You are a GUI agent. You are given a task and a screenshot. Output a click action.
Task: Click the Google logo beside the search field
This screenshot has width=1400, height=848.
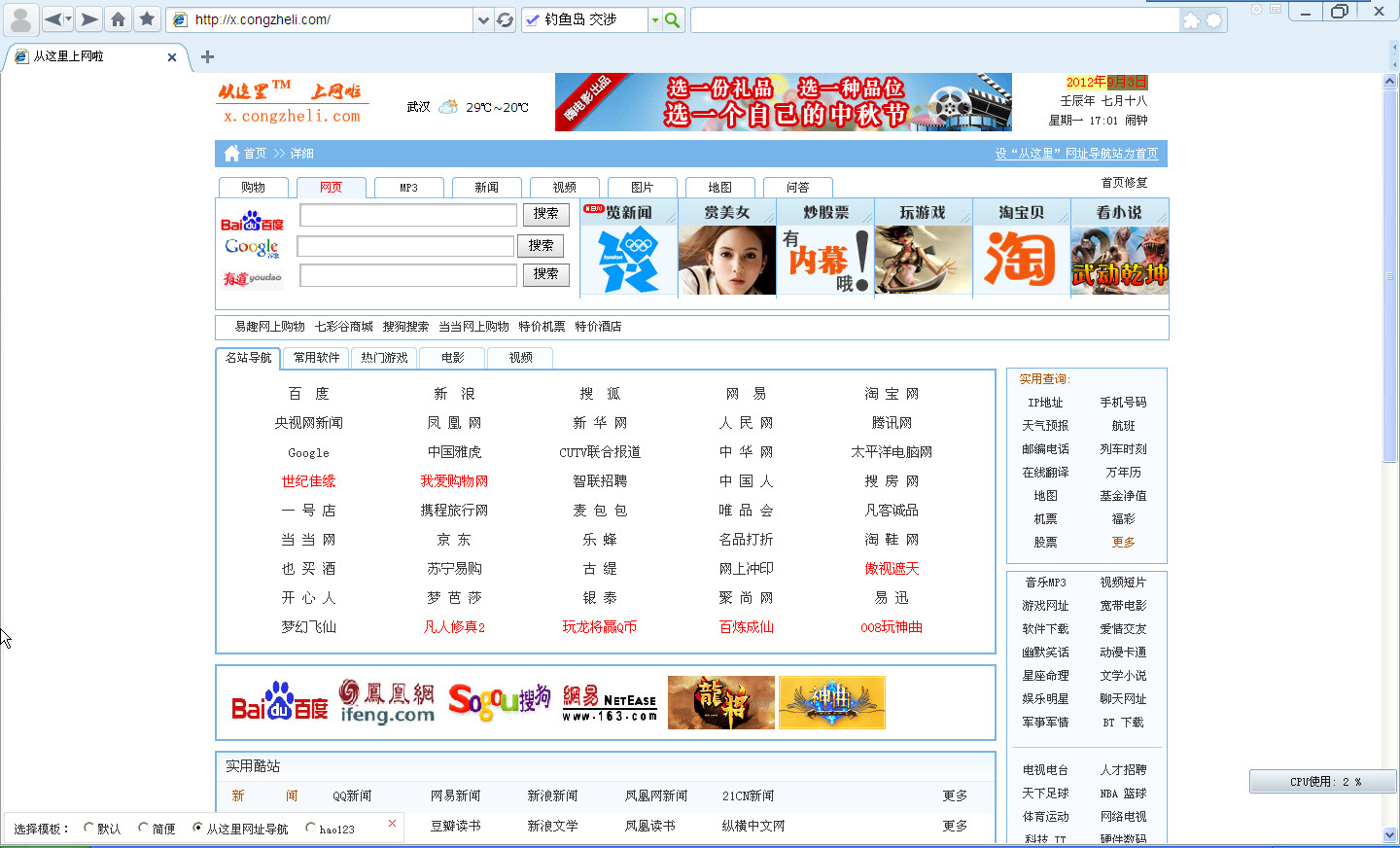[252, 248]
